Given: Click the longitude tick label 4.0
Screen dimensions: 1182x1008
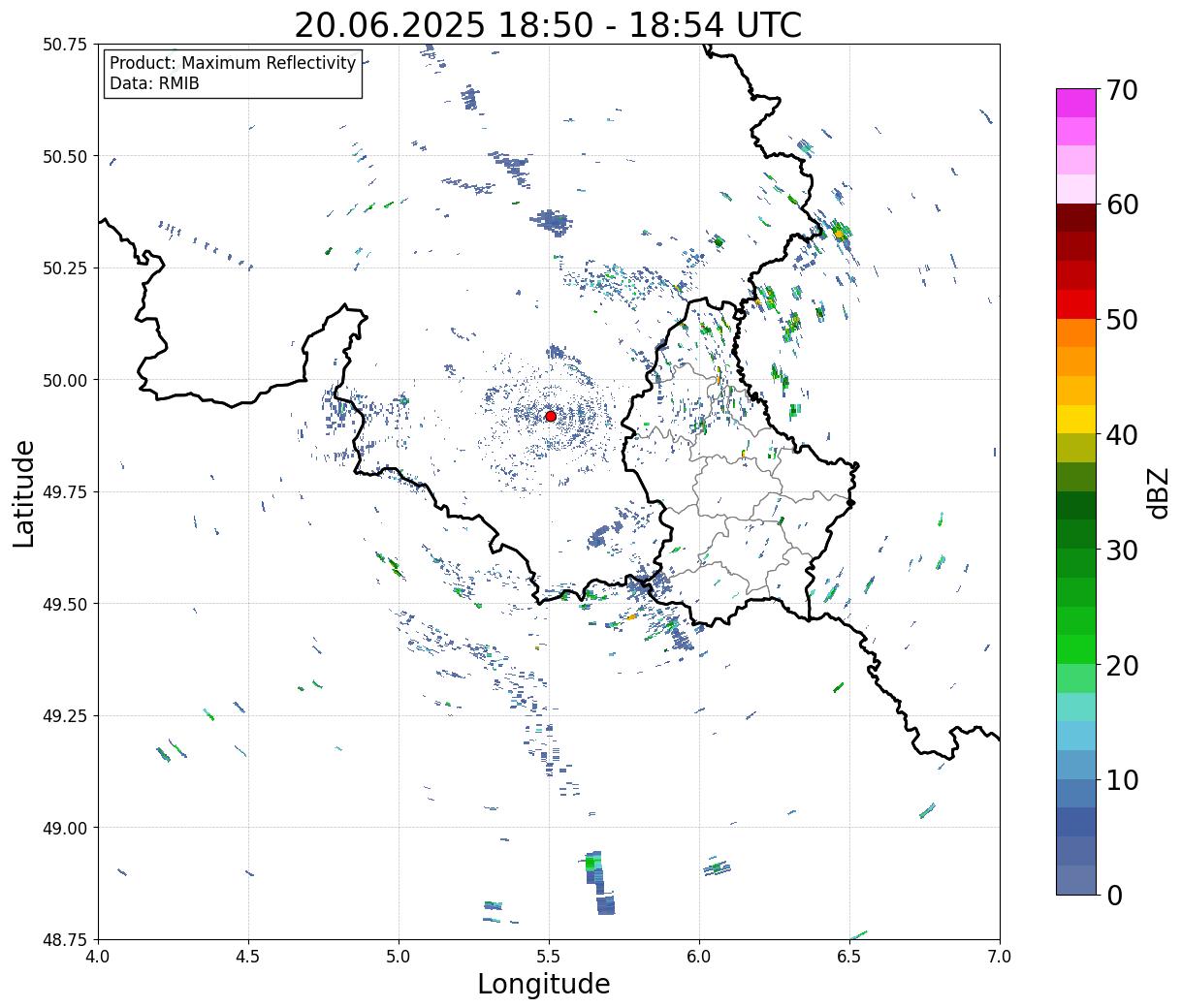Looking at the screenshot, I should [98, 957].
